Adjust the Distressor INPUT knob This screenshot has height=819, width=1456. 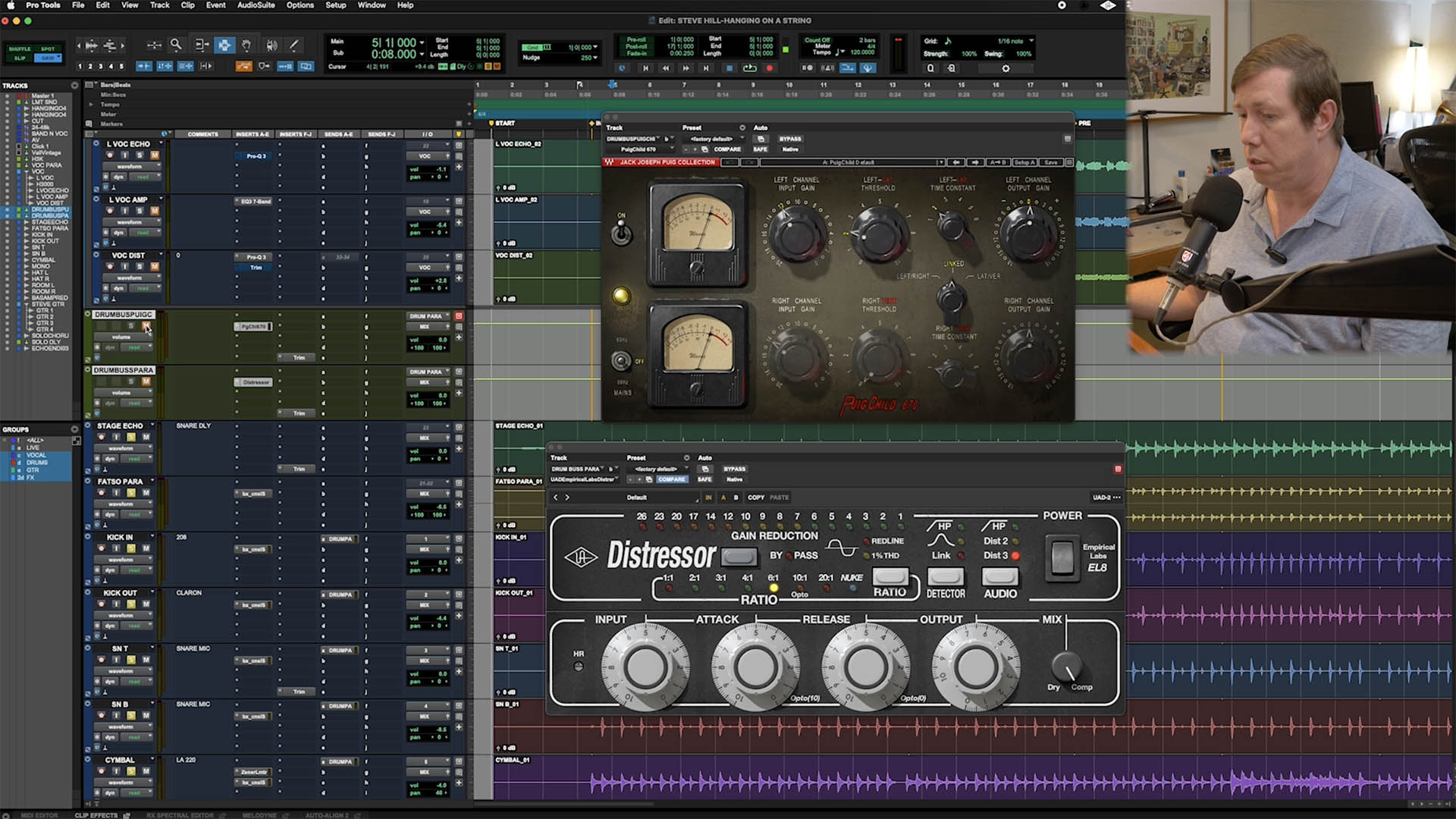point(646,667)
